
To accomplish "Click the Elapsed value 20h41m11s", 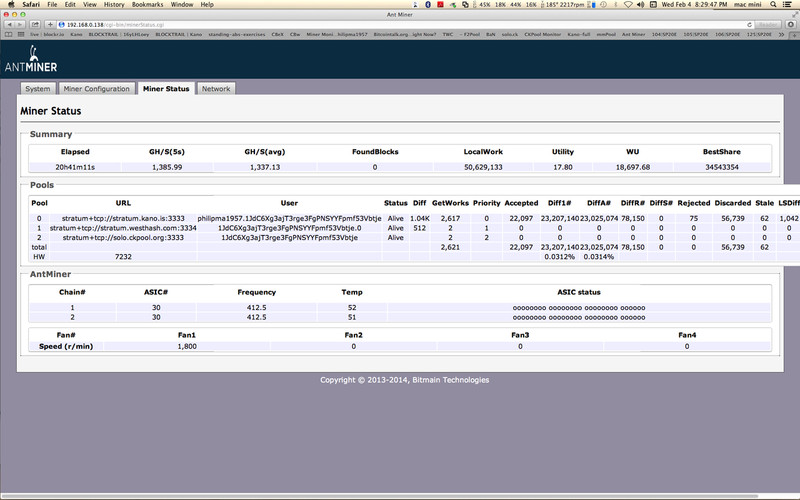I will click(x=75, y=167).
